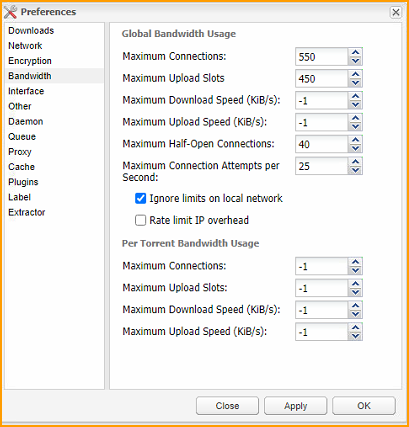Decrease global Maximum Download Speed

coord(355,105)
